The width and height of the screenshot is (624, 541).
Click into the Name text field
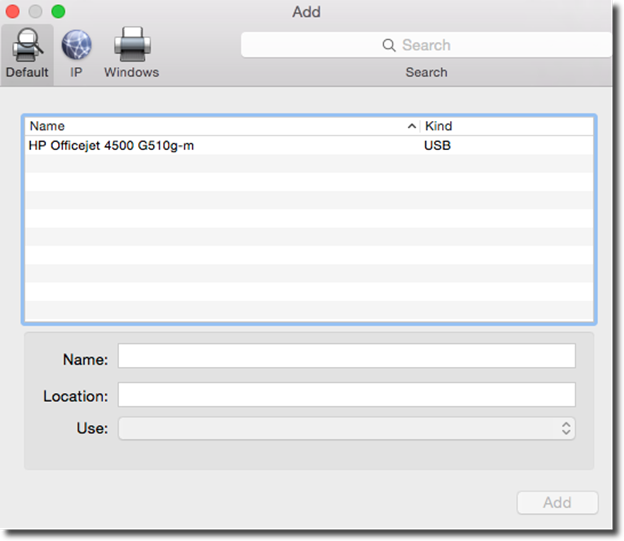pyautogui.click(x=347, y=356)
